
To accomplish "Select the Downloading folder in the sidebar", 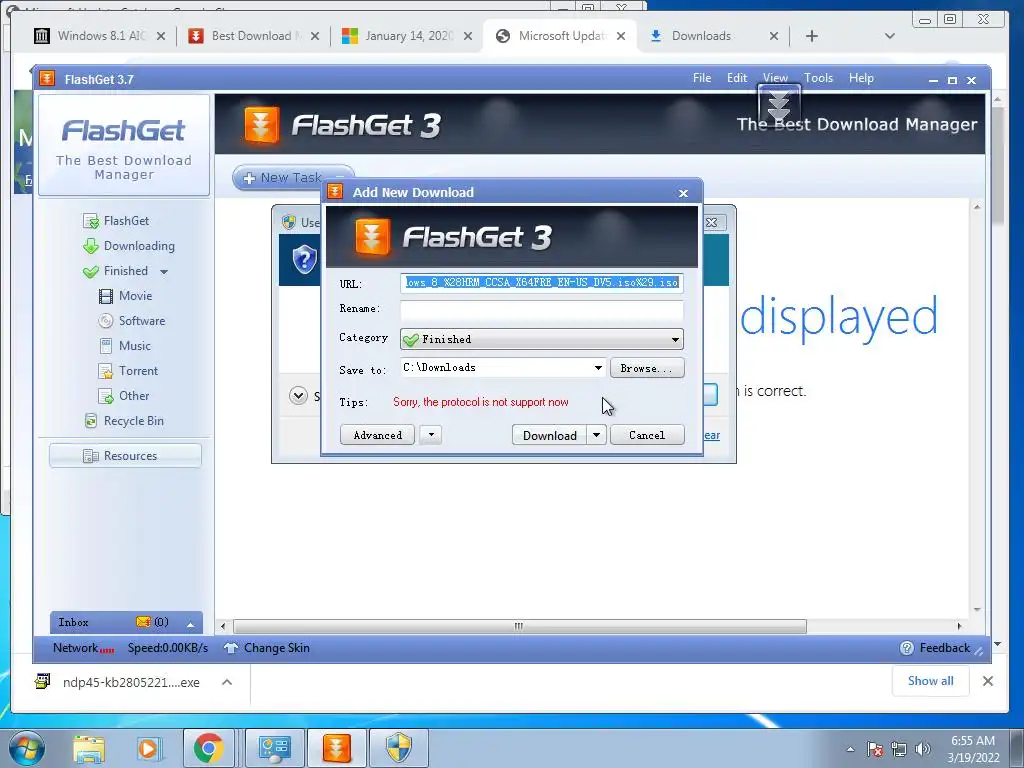I will (129, 246).
